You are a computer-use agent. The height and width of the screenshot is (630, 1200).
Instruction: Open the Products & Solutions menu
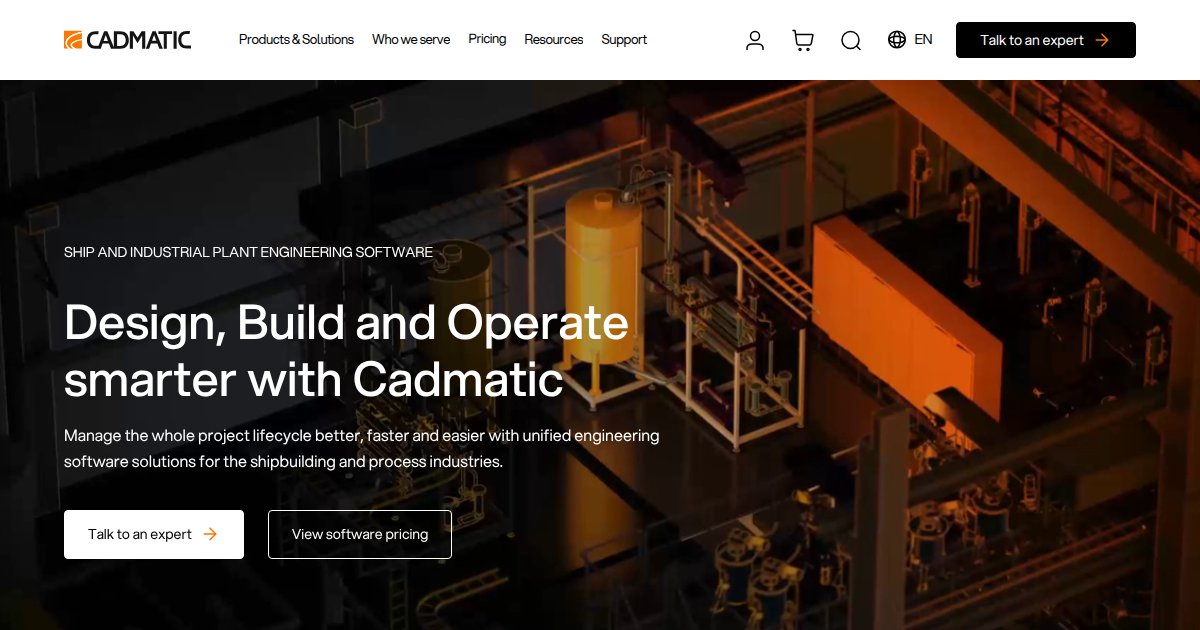tap(296, 39)
